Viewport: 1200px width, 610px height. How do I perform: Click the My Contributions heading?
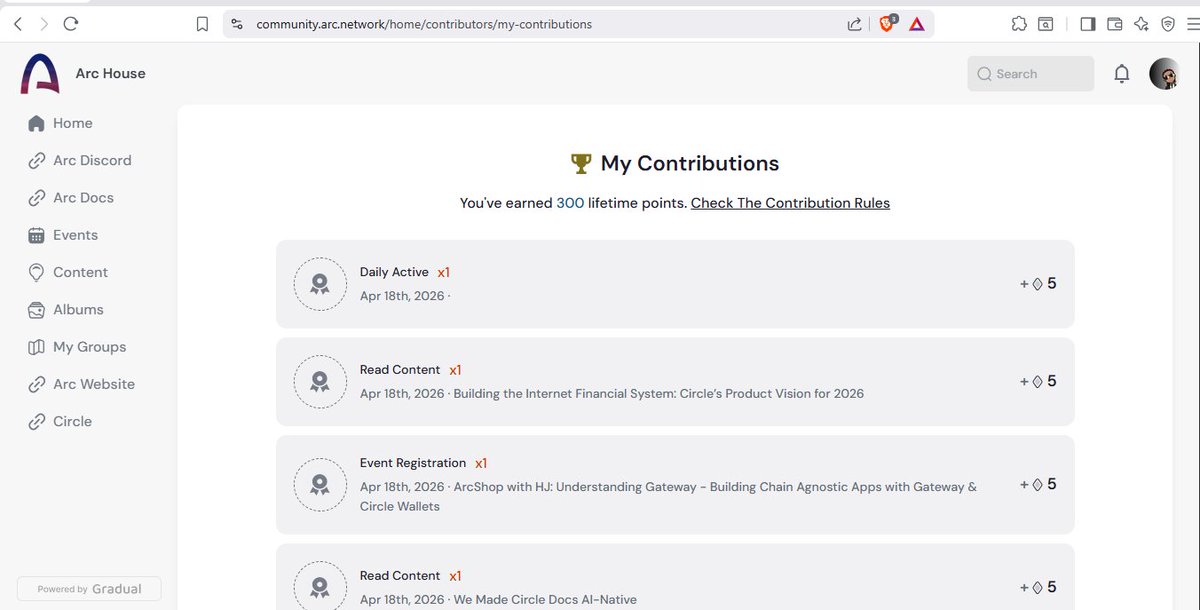(x=690, y=163)
